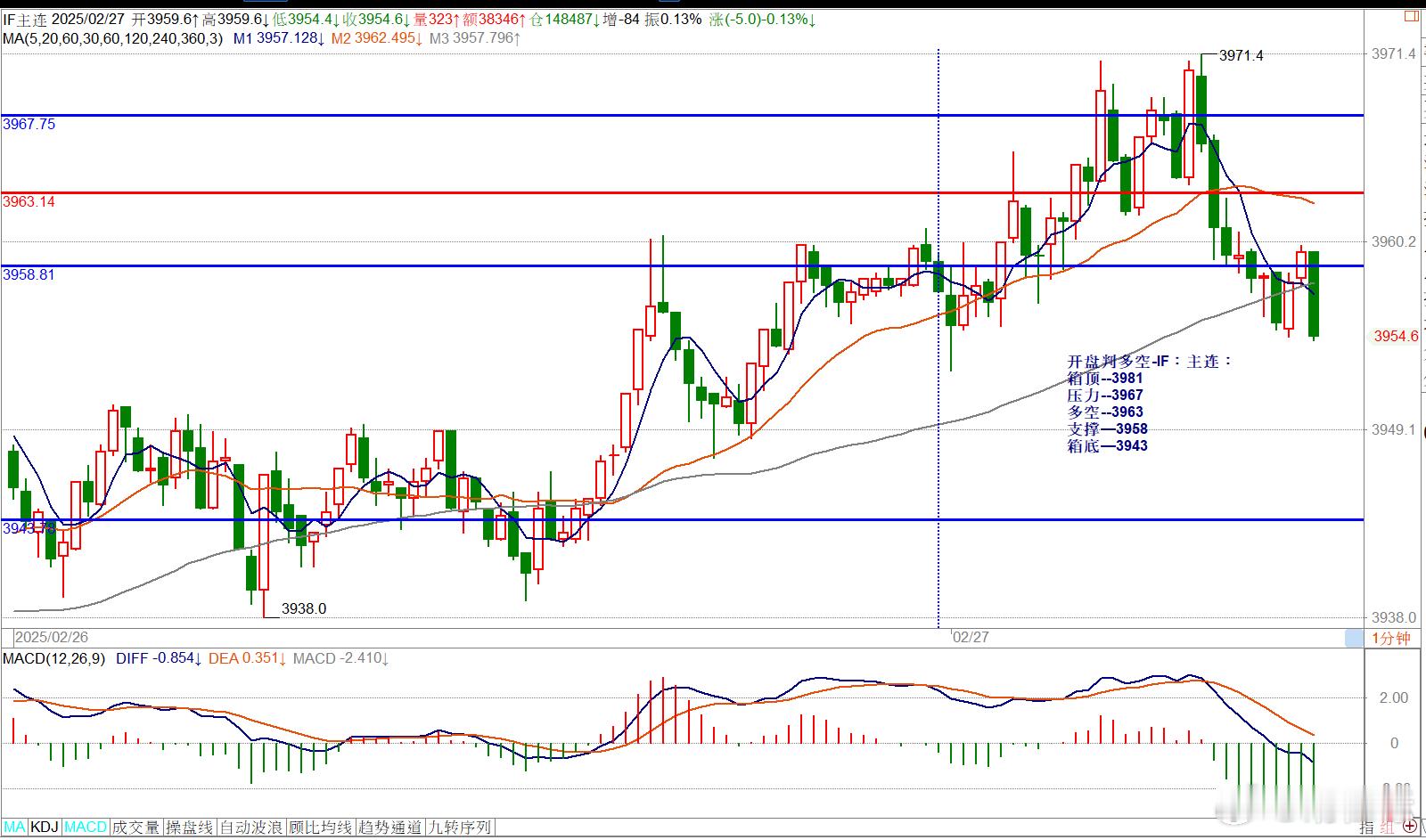Click the 涨(-5.0)-0.13% change value
The height and width of the screenshot is (840, 1426).
(763, 20)
